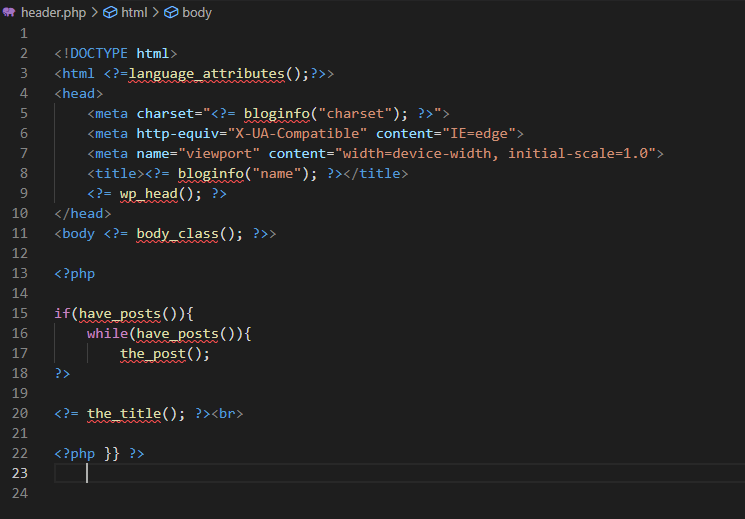
Task: Click the while keyword on line 16
Action: point(107,334)
